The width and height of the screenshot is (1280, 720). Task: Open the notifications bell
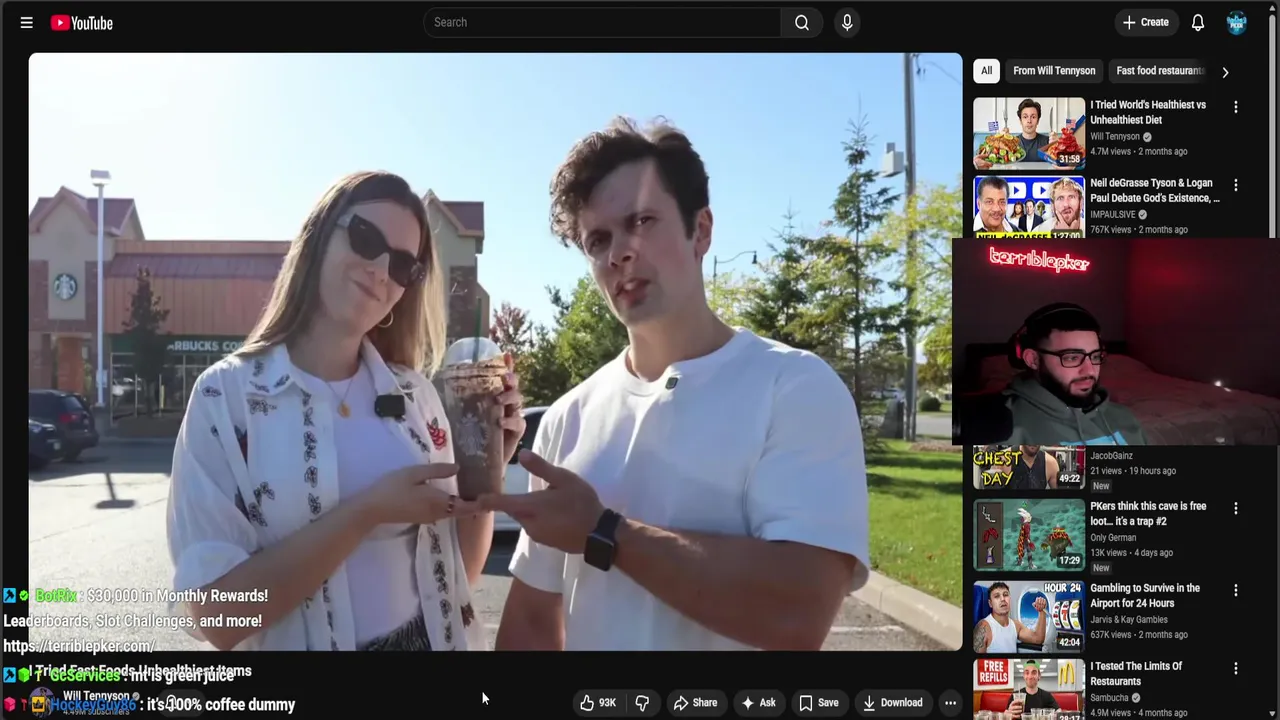point(1198,22)
